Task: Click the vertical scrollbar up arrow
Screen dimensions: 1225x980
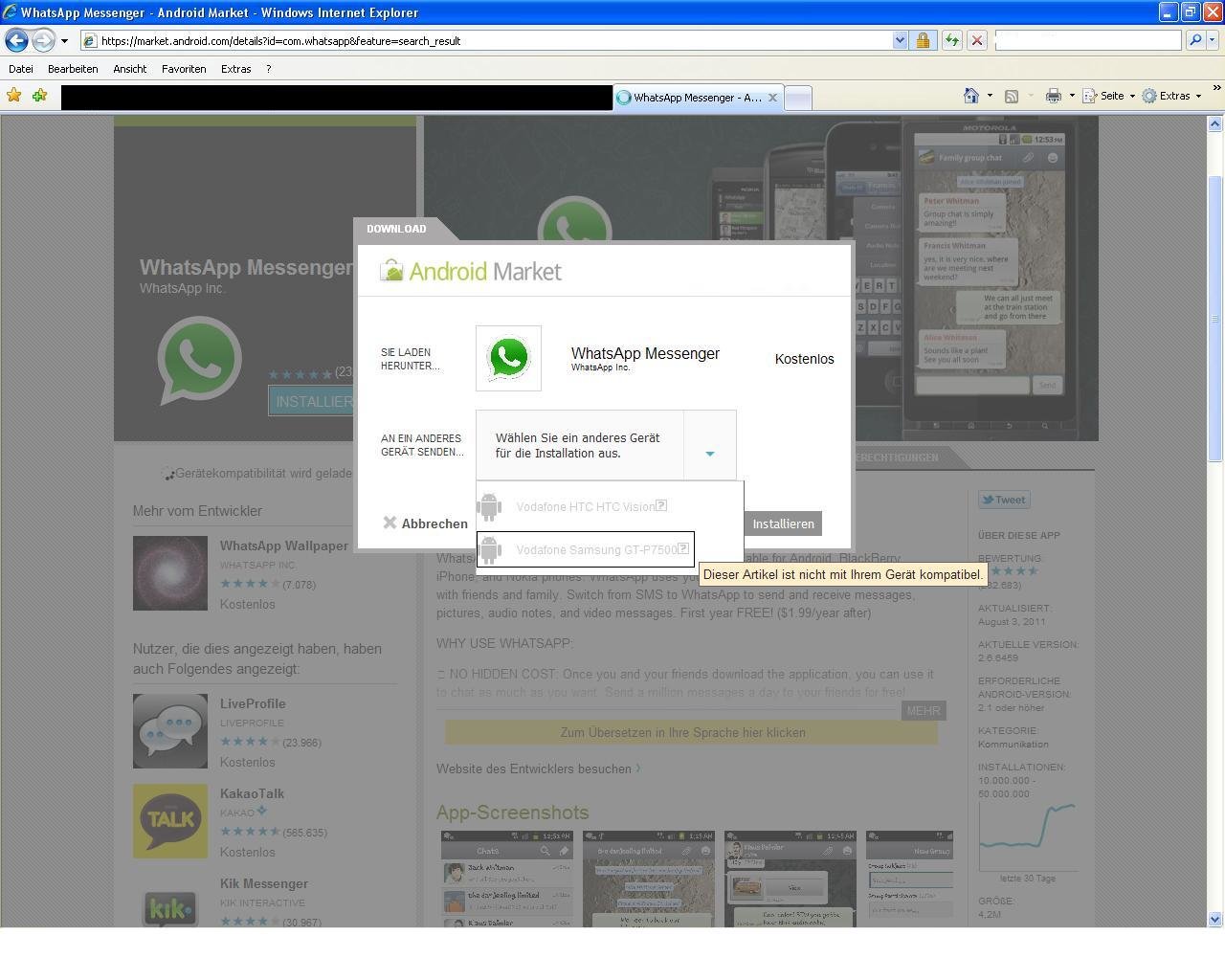Action: pyautogui.click(x=1215, y=123)
